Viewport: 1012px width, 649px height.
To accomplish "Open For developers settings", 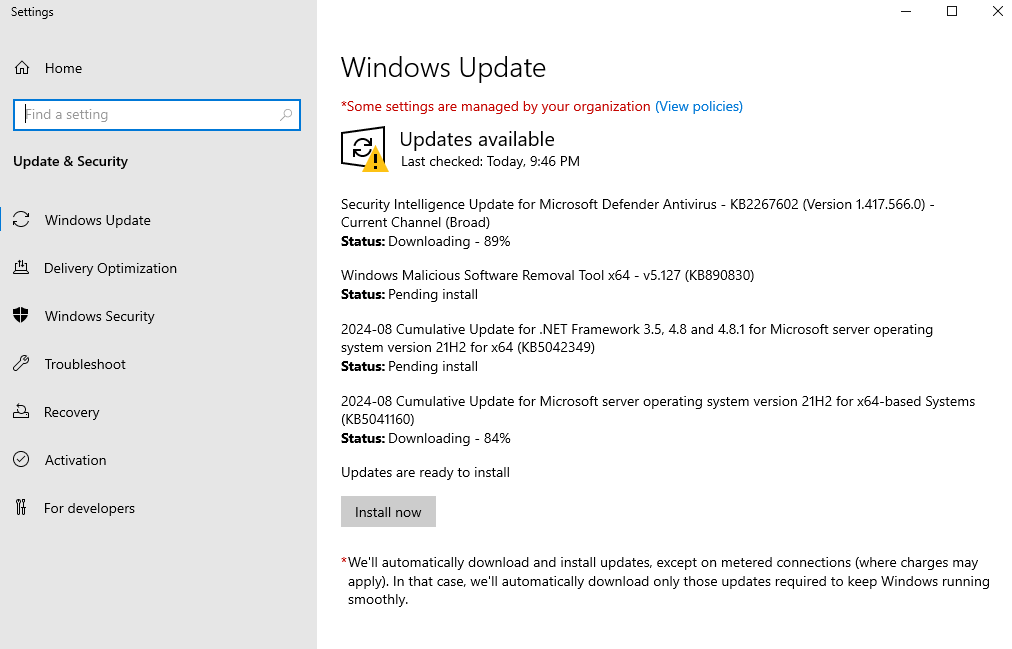I will click(x=89, y=508).
